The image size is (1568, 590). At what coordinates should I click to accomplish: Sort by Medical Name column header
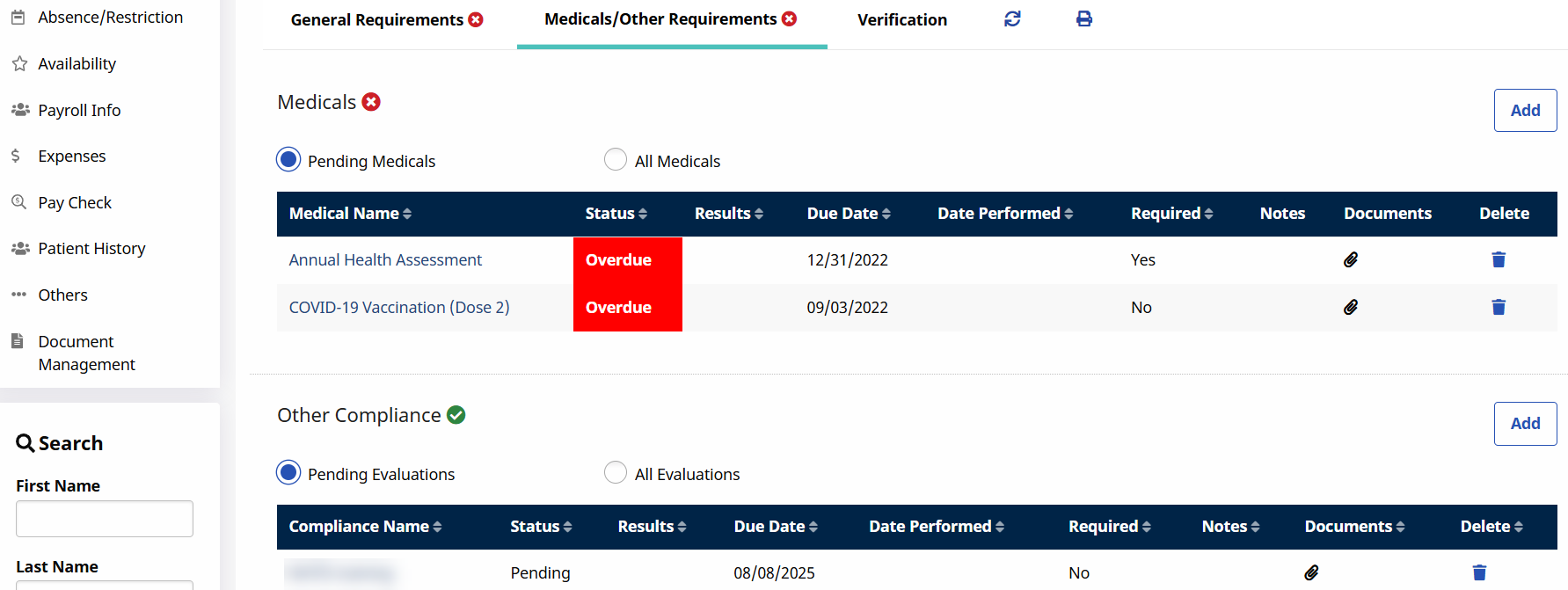350,214
